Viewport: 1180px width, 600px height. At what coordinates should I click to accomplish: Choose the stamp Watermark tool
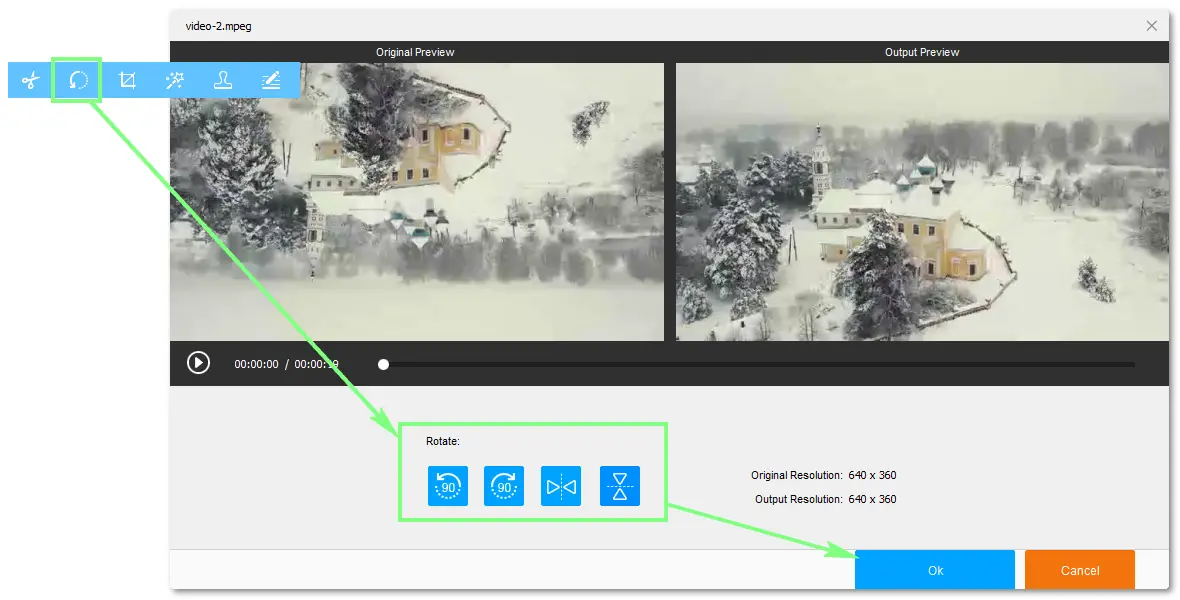tap(223, 81)
